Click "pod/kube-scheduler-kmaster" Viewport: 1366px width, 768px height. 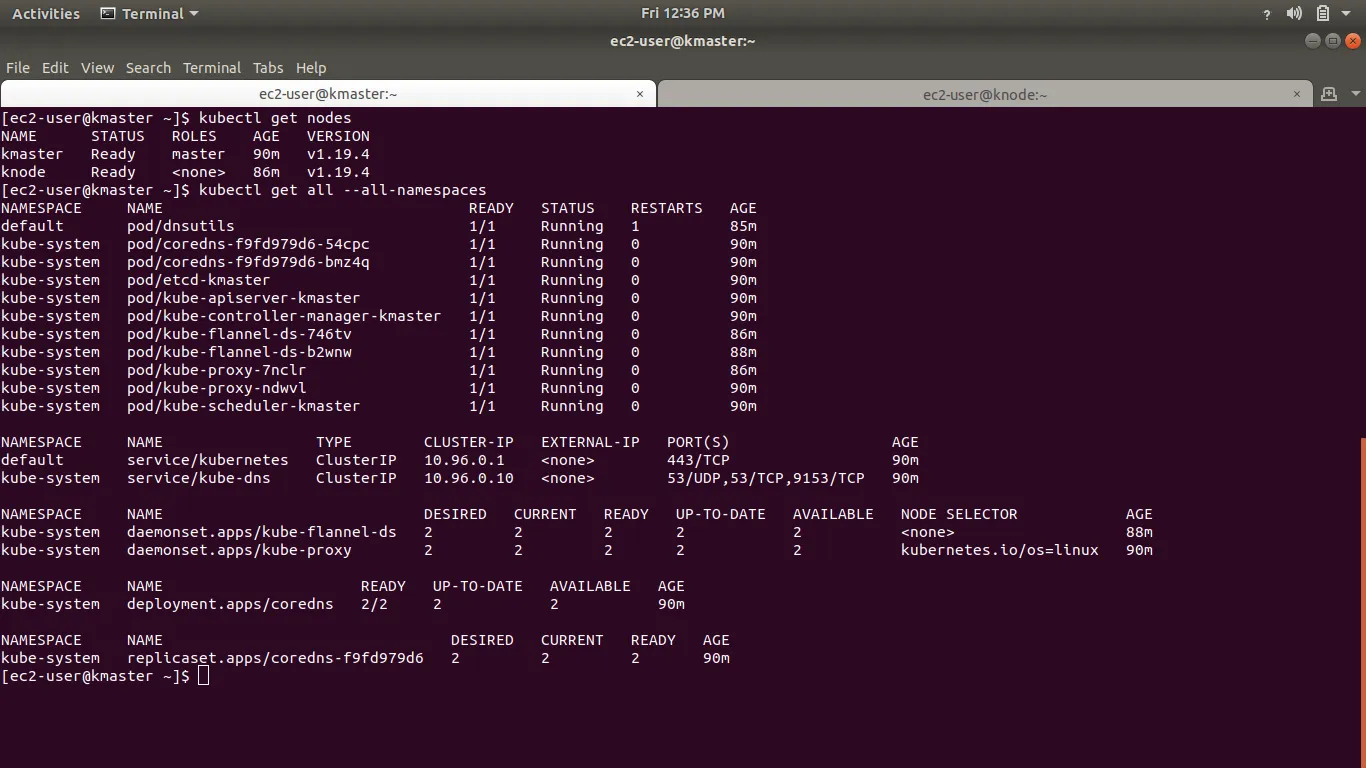[x=244, y=406]
